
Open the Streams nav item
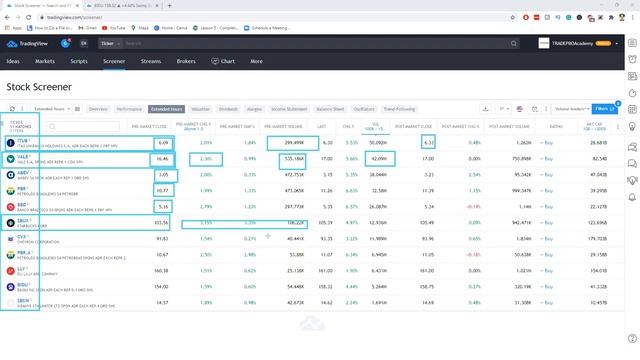pos(151,61)
